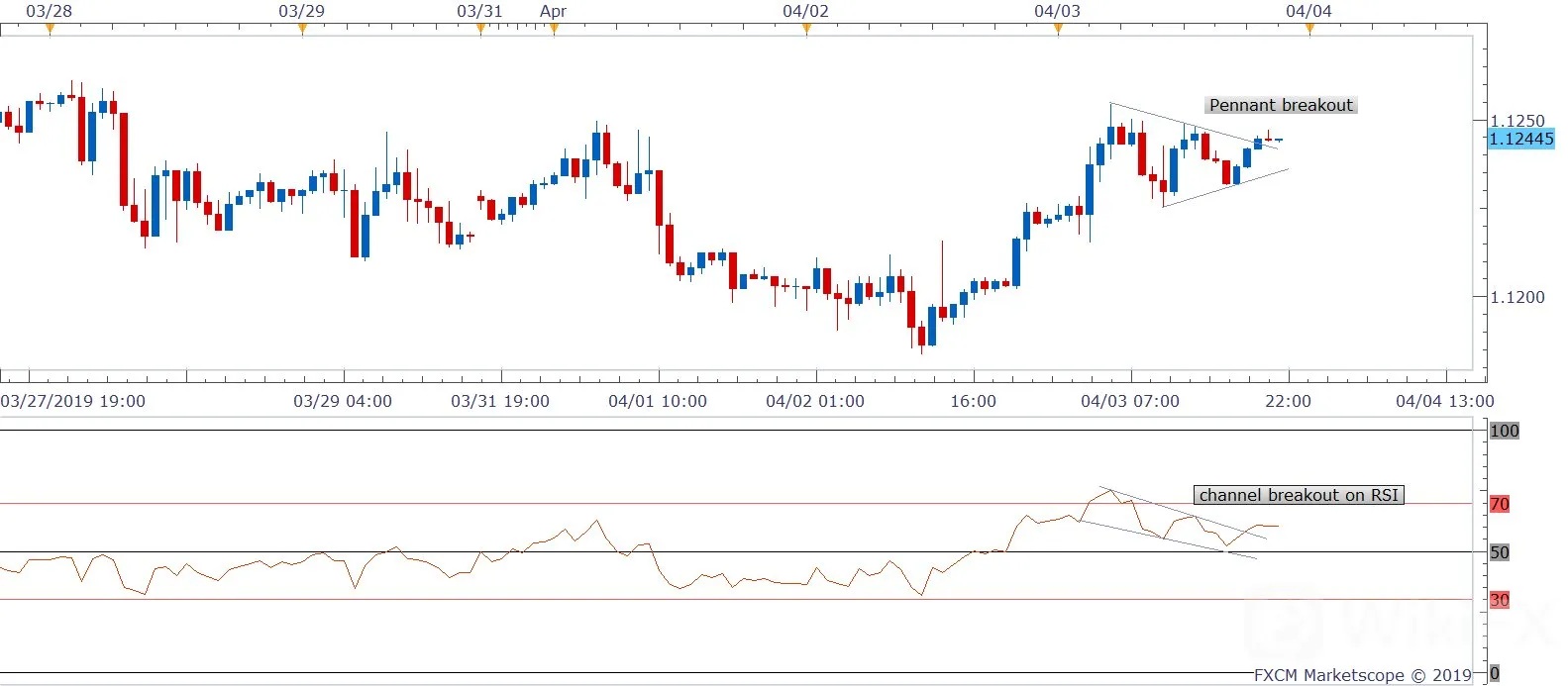Click the FXCM Marketscope copyright text
The image size is (1568, 686).
point(1363,675)
